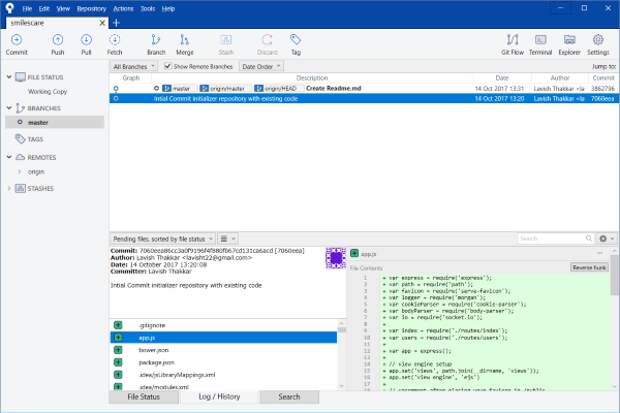Switch to the File Status tab
The image size is (620, 413).
(144, 397)
